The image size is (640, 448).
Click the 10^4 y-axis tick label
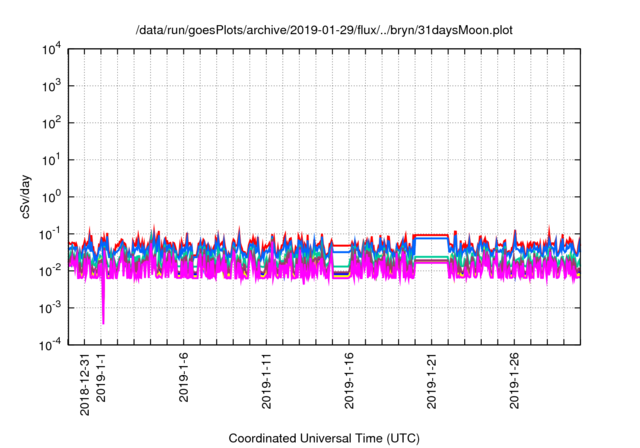tap(51, 50)
